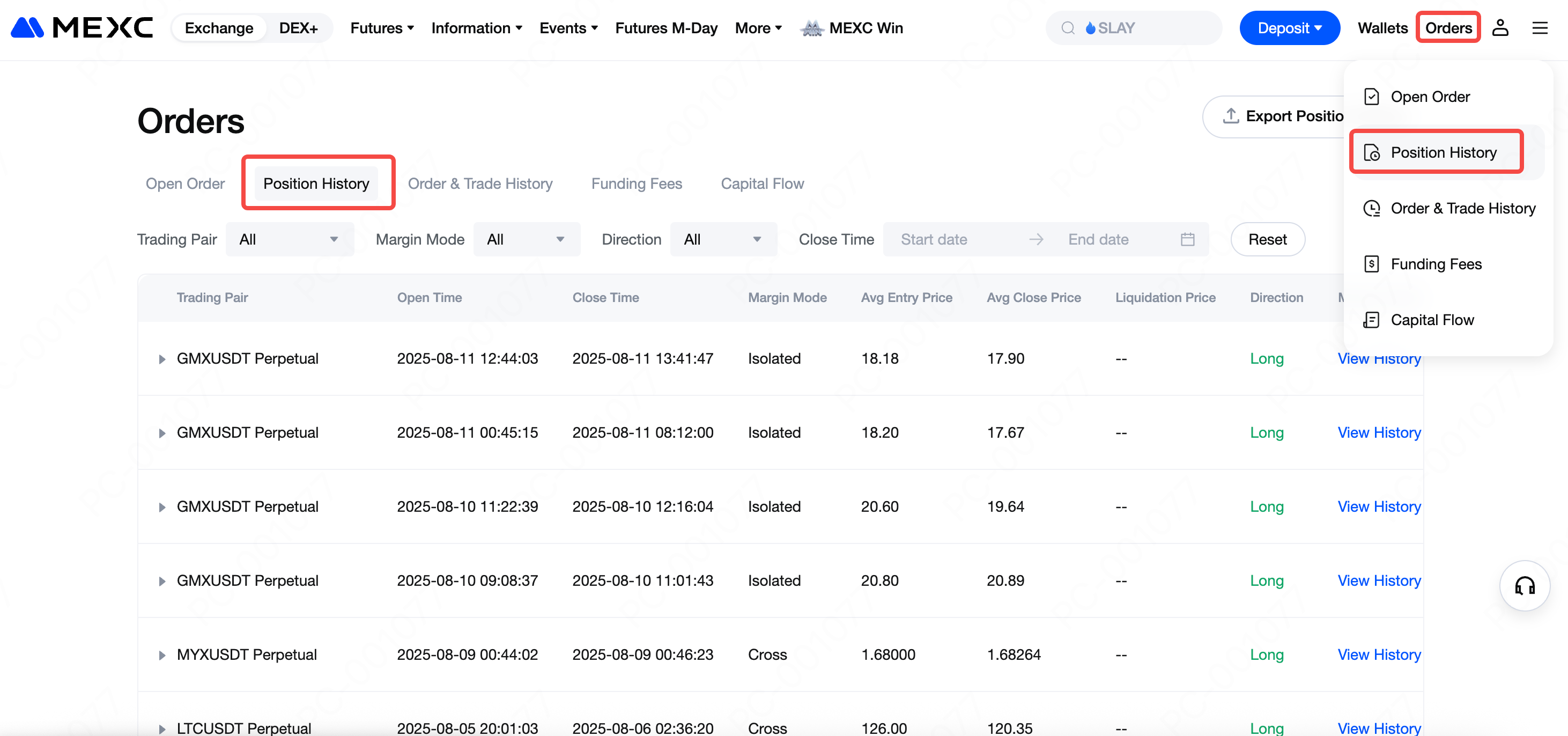Open the Margin Mode filter dropdown
Screen dimensions: 1568x736
tap(526, 239)
